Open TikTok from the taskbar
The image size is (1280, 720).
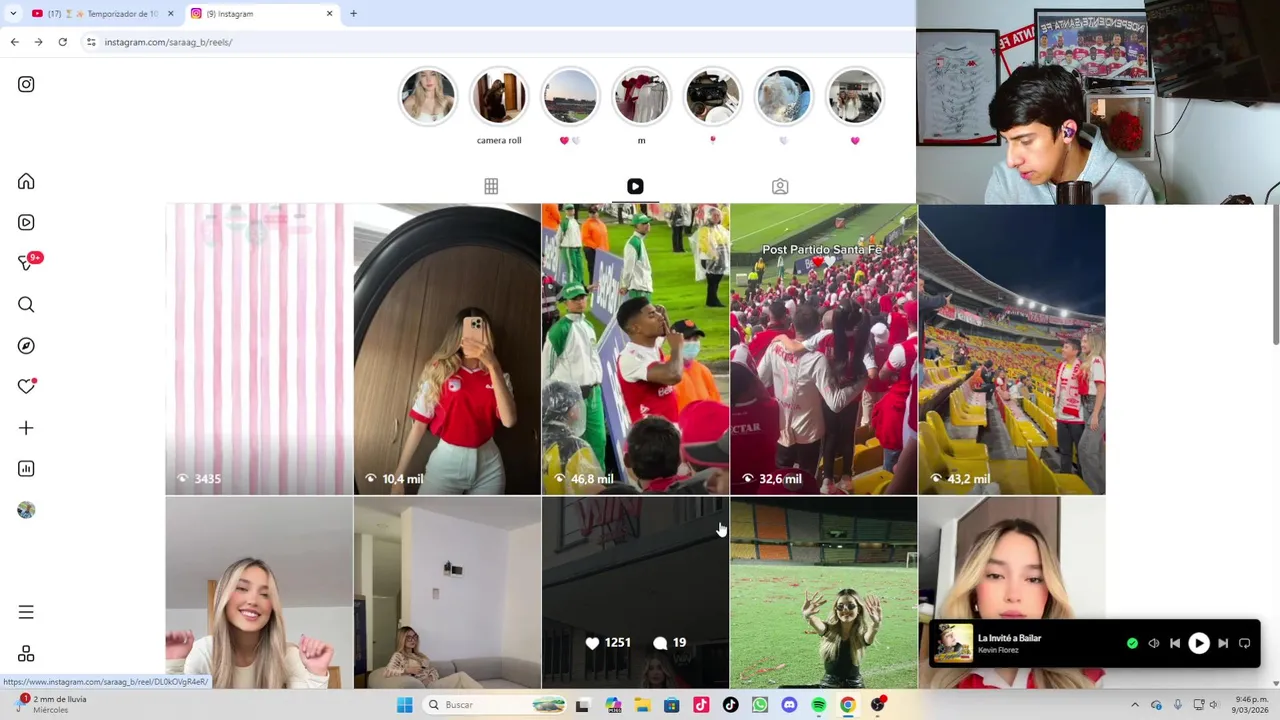click(730, 705)
